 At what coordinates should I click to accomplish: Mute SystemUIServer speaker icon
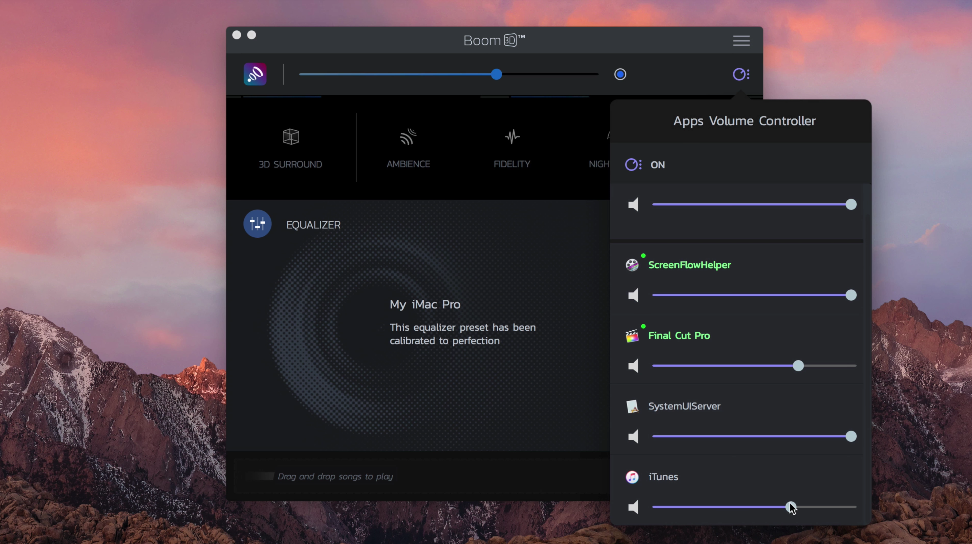633,437
